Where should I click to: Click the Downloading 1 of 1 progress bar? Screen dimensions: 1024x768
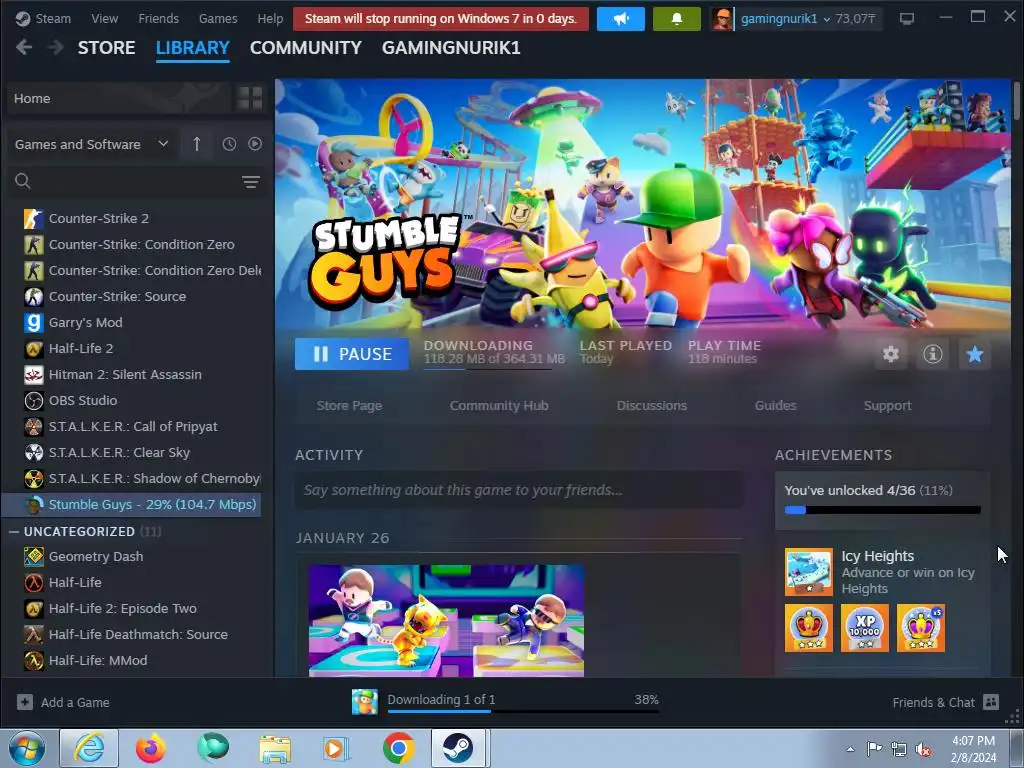pos(523,711)
